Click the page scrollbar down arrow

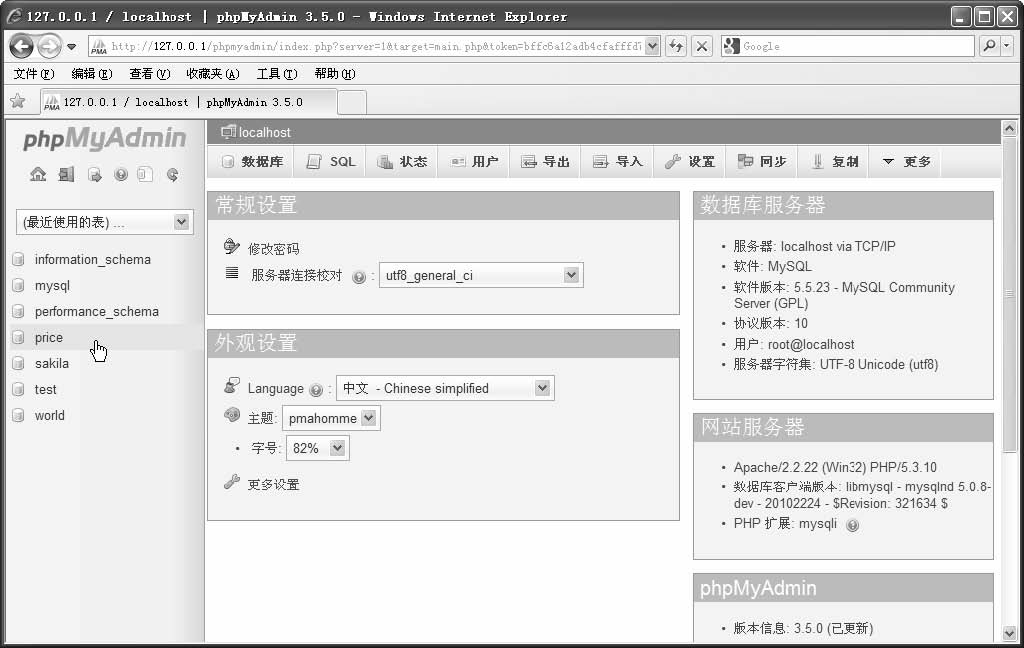(x=1010, y=633)
